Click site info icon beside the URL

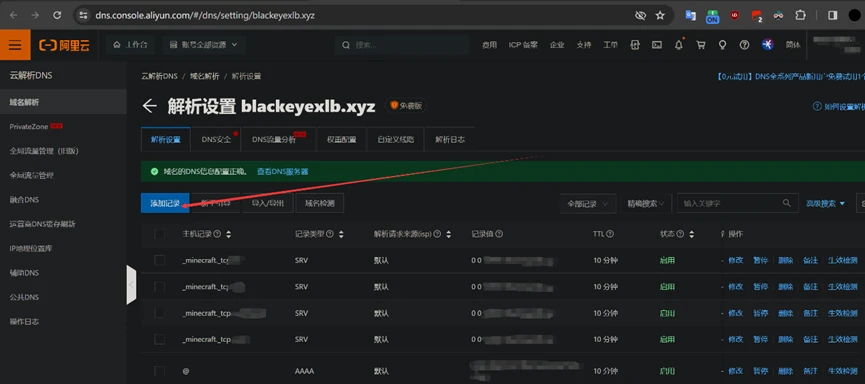(84, 15)
